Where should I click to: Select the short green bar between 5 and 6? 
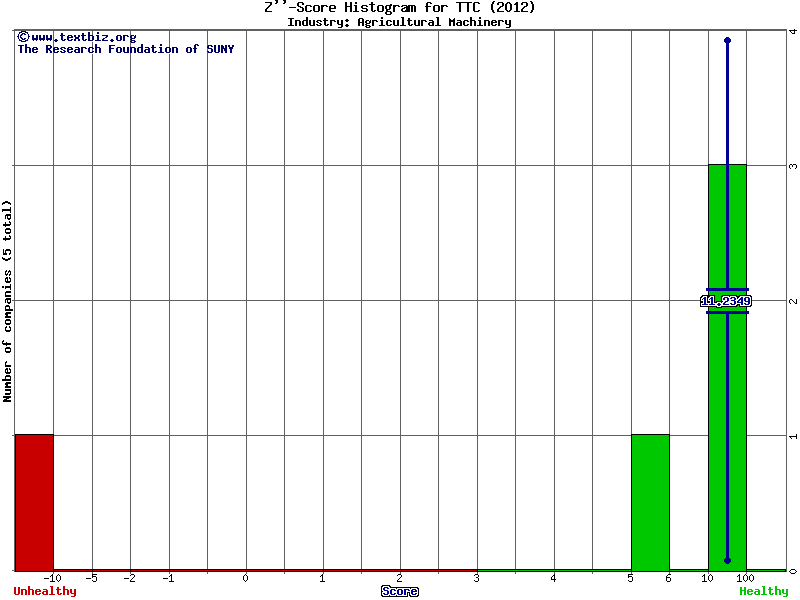pos(650,502)
